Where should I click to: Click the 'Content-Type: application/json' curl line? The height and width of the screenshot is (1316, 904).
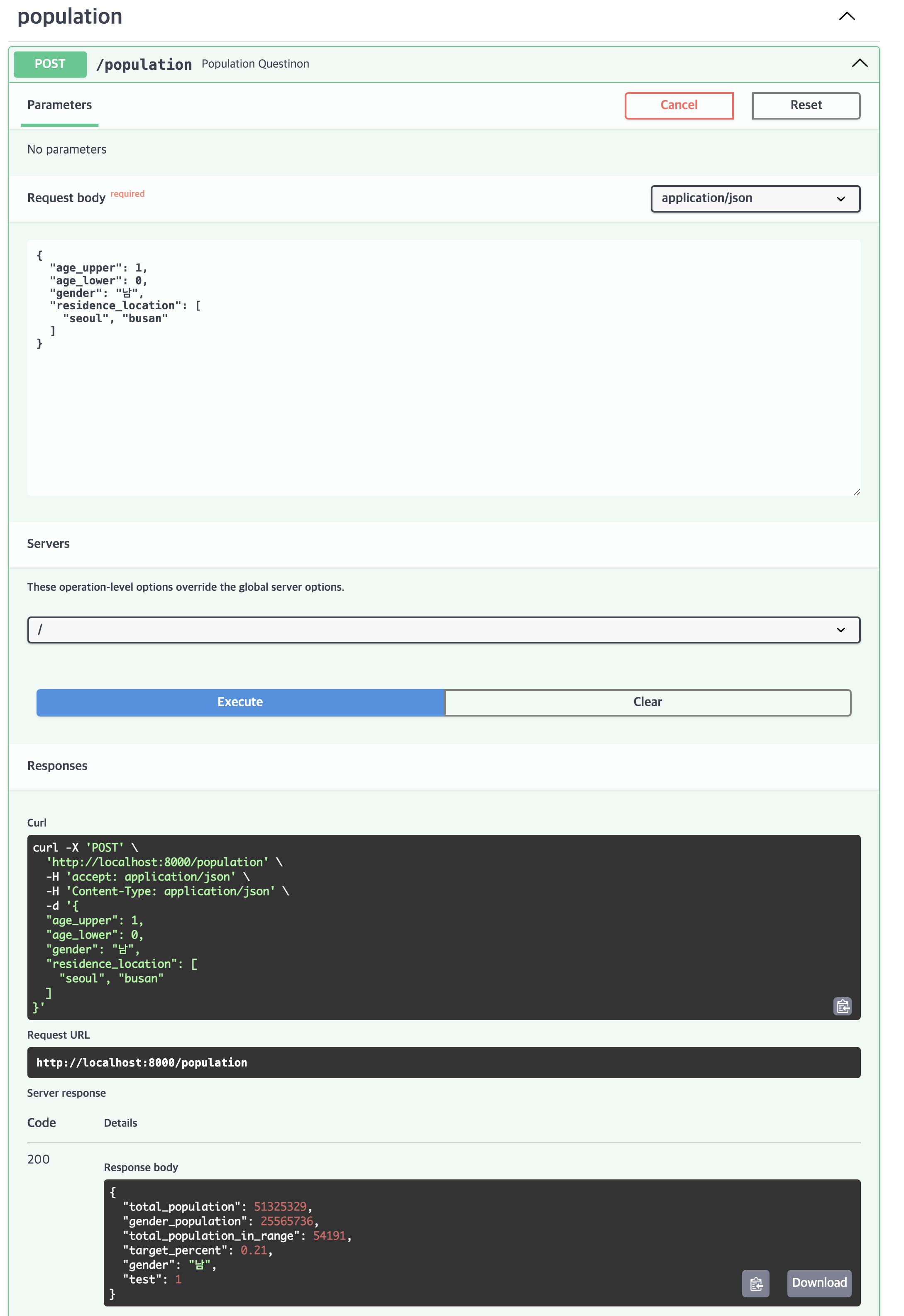pyautogui.click(x=168, y=891)
